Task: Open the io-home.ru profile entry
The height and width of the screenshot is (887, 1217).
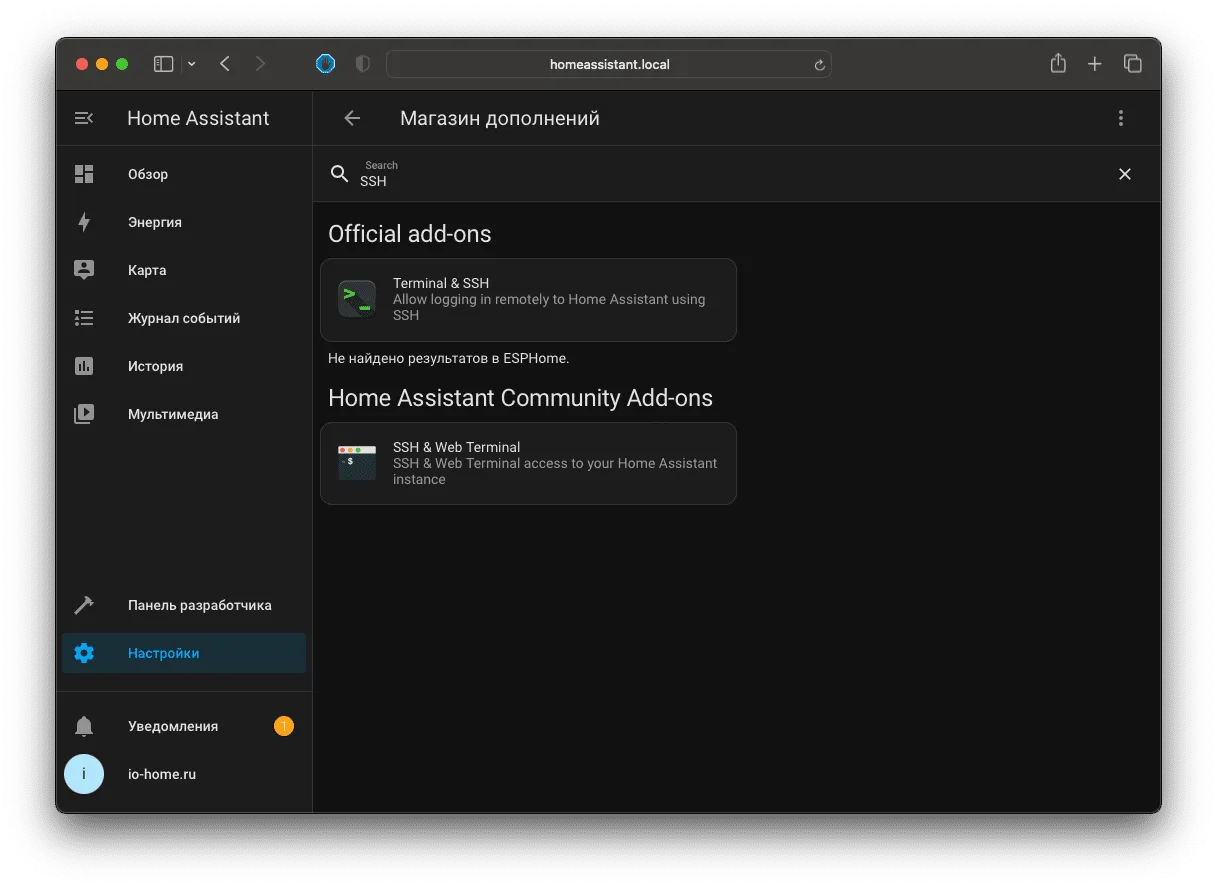Action: pos(184,774)
